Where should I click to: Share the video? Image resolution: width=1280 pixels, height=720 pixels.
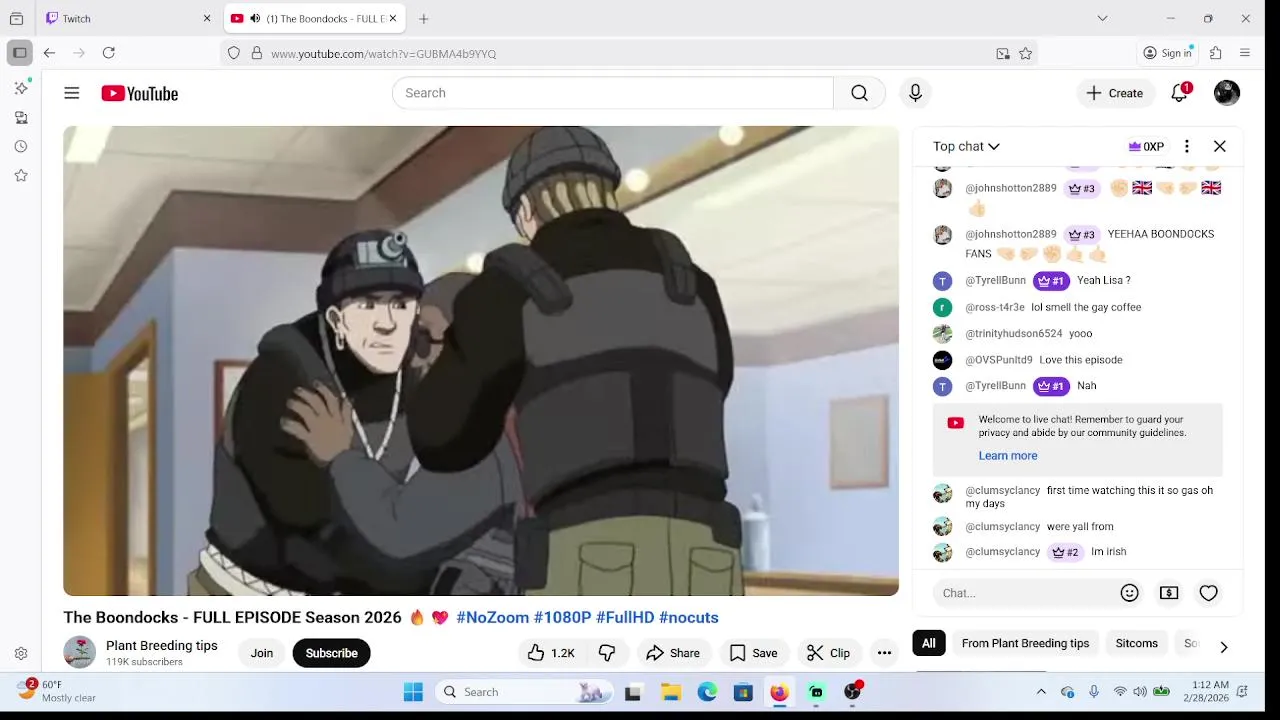[673, 653]
